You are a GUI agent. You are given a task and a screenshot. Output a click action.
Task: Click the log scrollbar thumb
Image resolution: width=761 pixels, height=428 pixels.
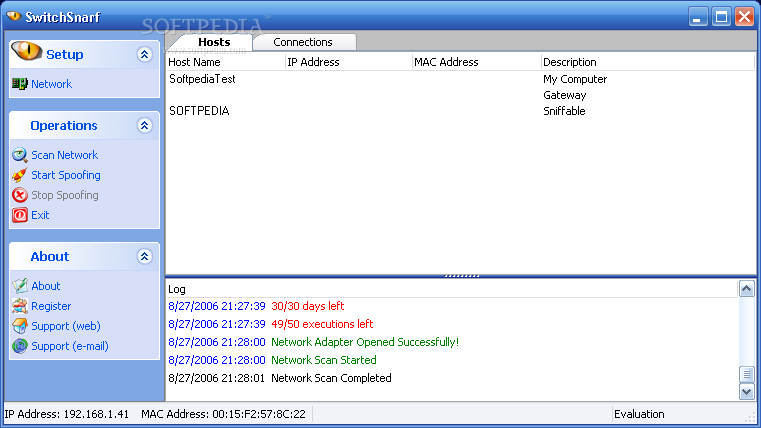pyautogui.click(x=746, y=374)
